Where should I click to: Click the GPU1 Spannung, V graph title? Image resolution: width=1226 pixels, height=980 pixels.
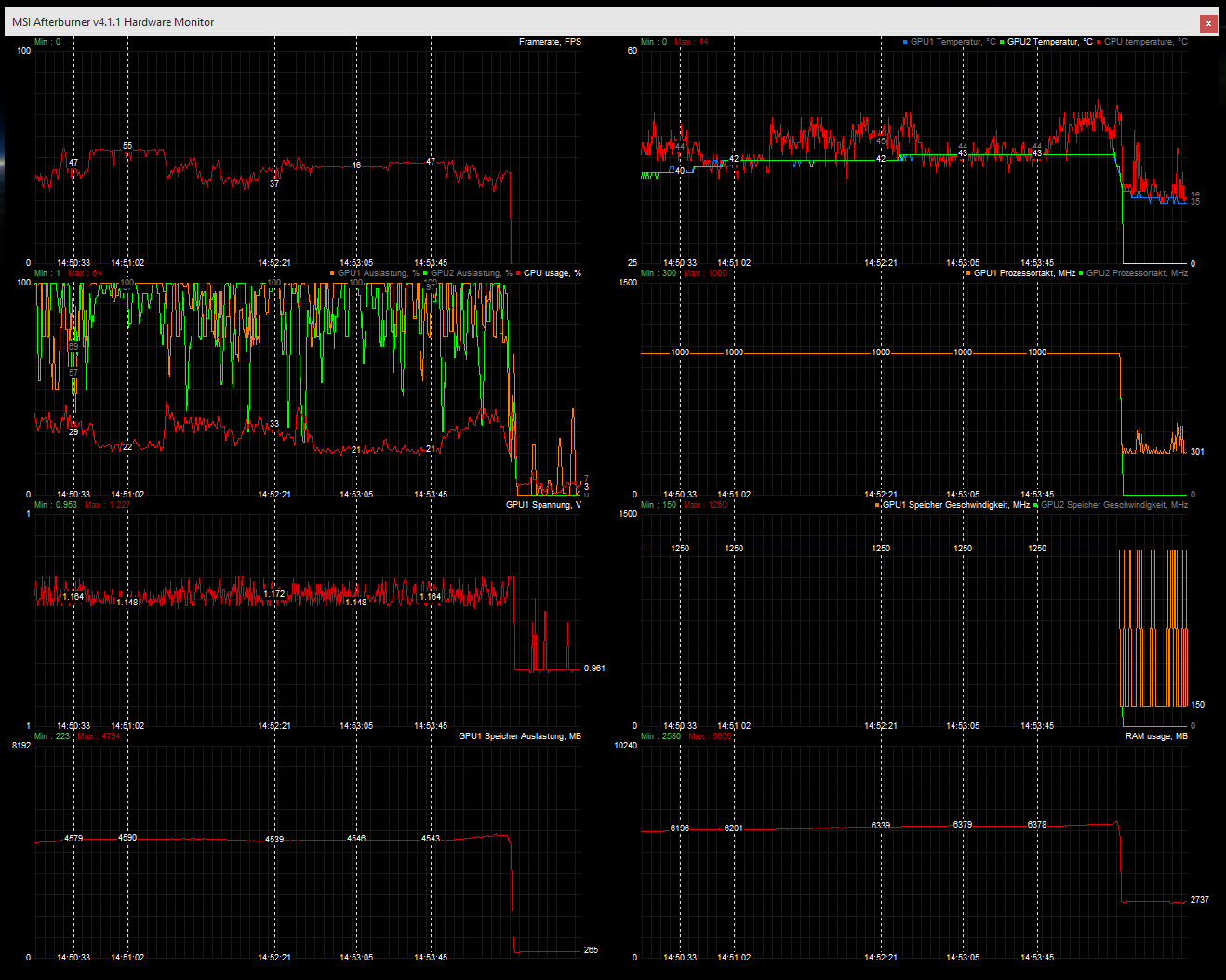(543, 505)
